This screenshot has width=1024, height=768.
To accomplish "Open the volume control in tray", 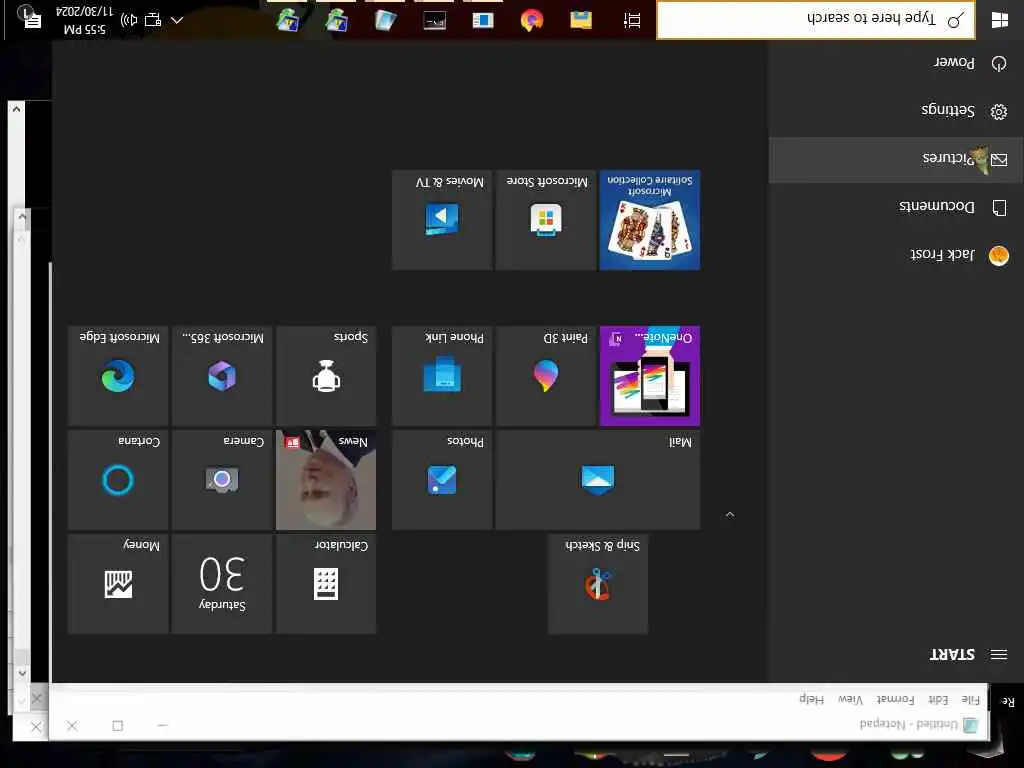I will coord(129,20).
